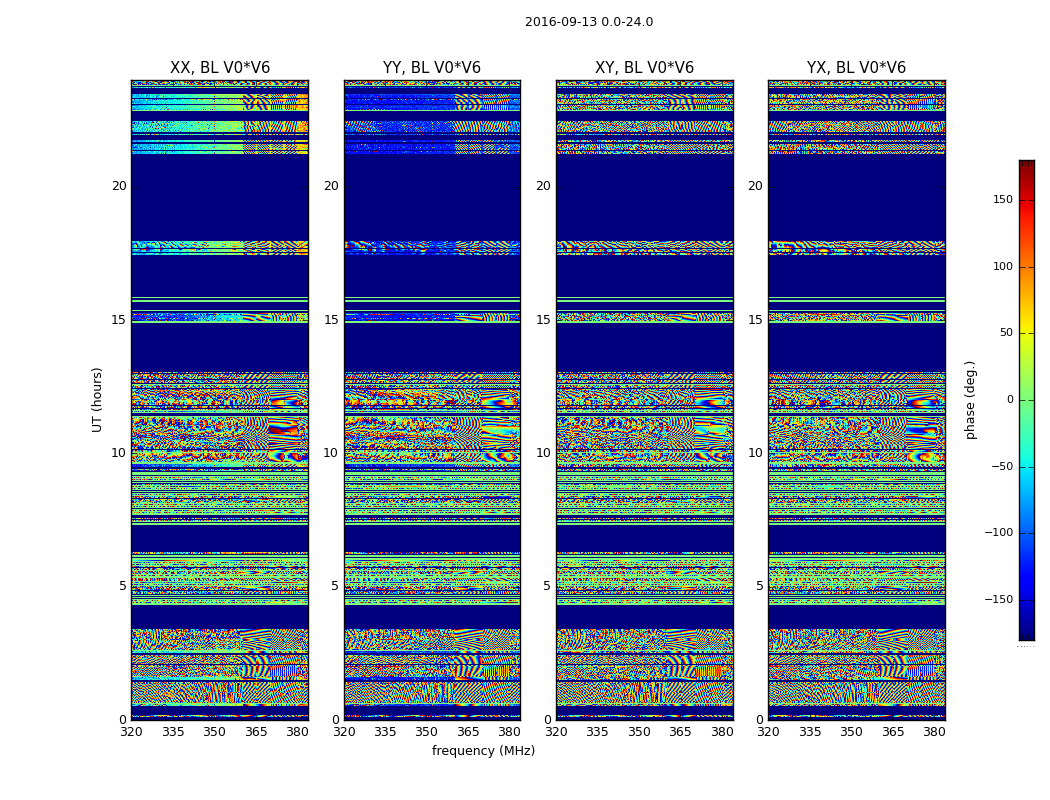Click the "0" hour tick beside YX panel
Viewport: 1050px width, 800px height.
[x=759, y=720]
